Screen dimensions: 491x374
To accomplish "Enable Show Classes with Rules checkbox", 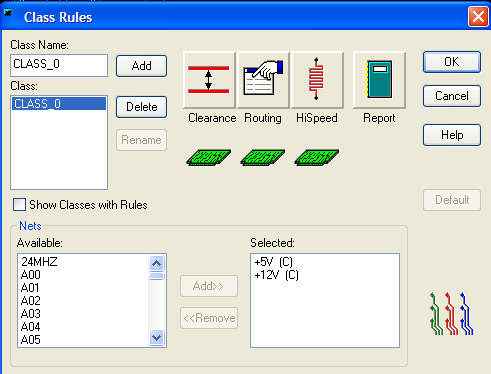I will tap(19, 204).
